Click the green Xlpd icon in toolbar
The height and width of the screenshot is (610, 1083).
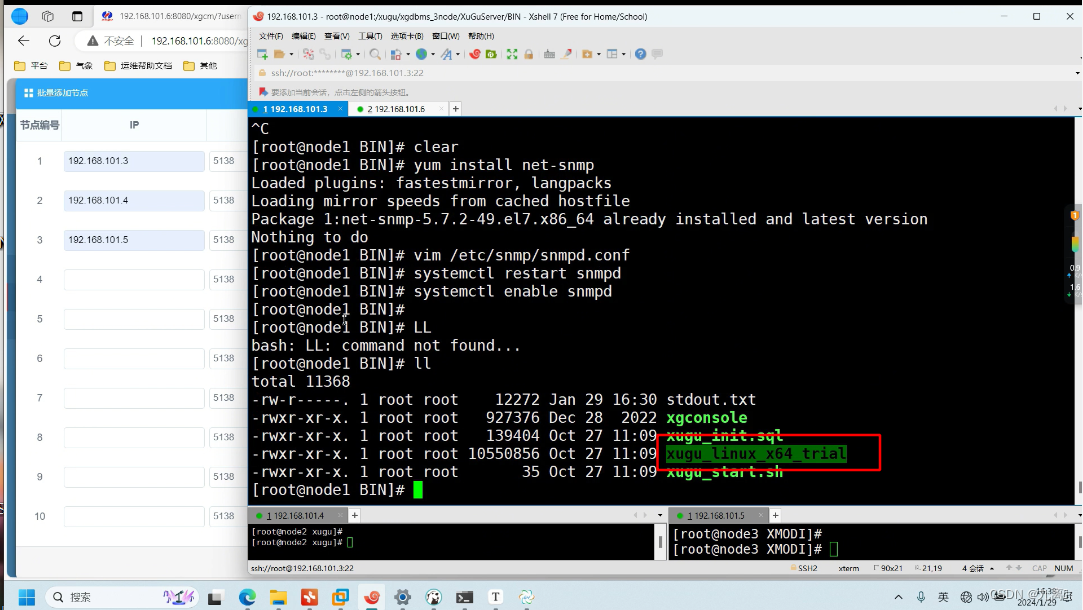tap(491, 54)
